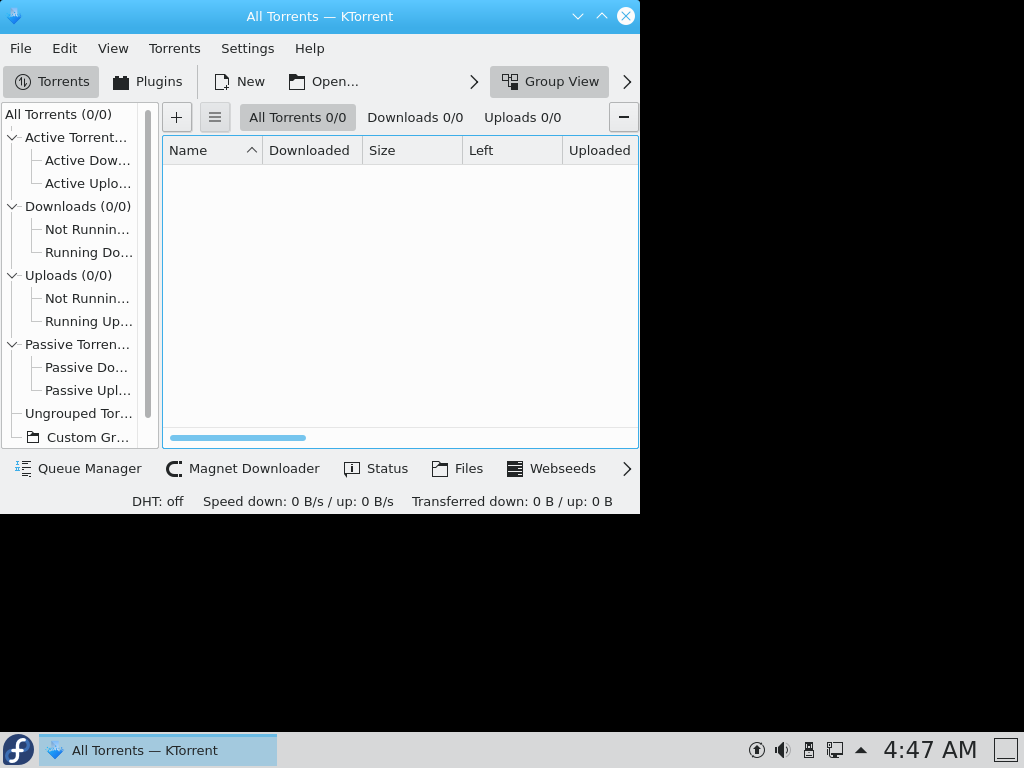Collapse the Active Torrents group
This screenshot has height=768, width=1024.
12,138
